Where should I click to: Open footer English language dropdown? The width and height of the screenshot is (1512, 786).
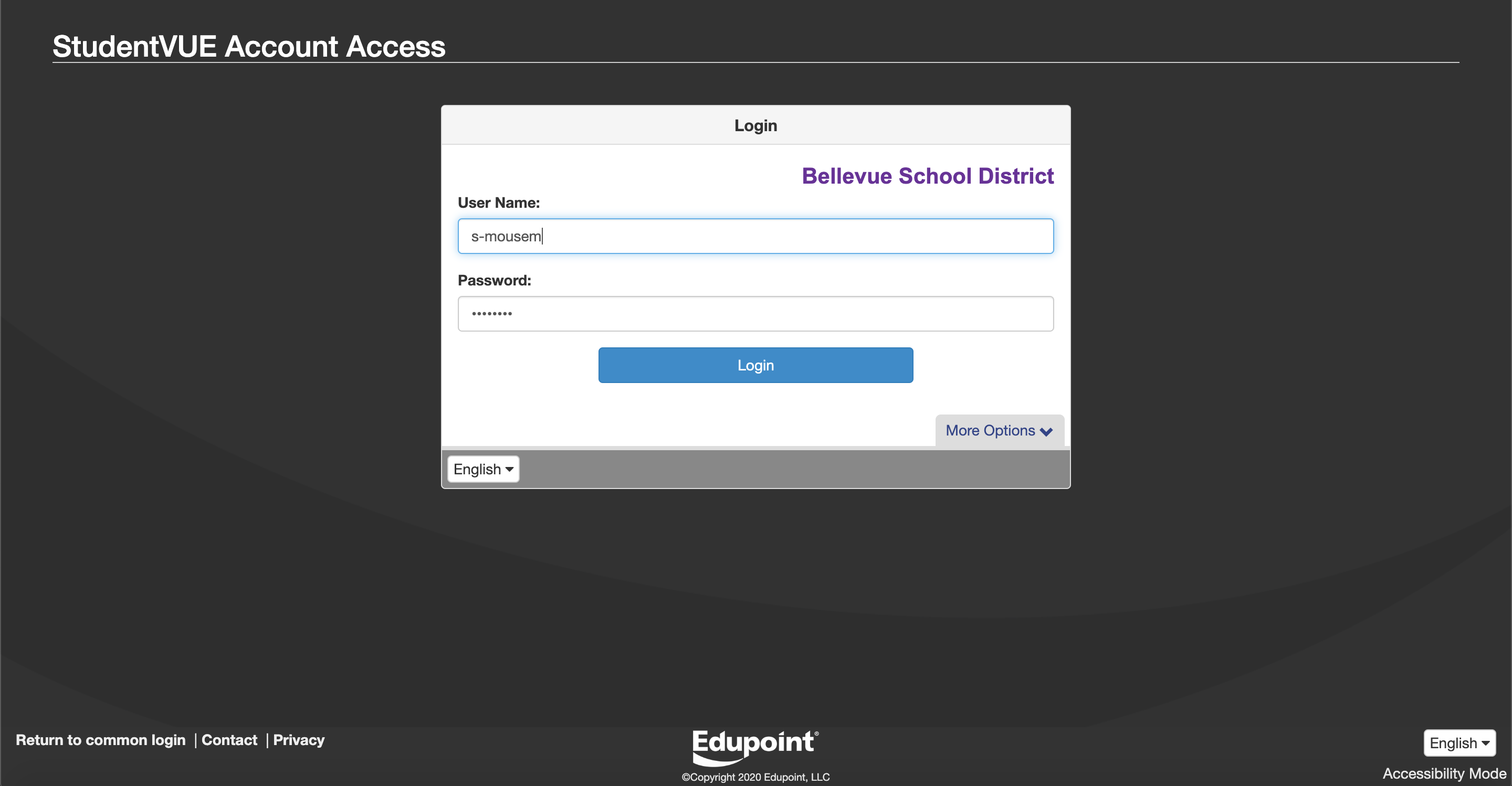1458,743
